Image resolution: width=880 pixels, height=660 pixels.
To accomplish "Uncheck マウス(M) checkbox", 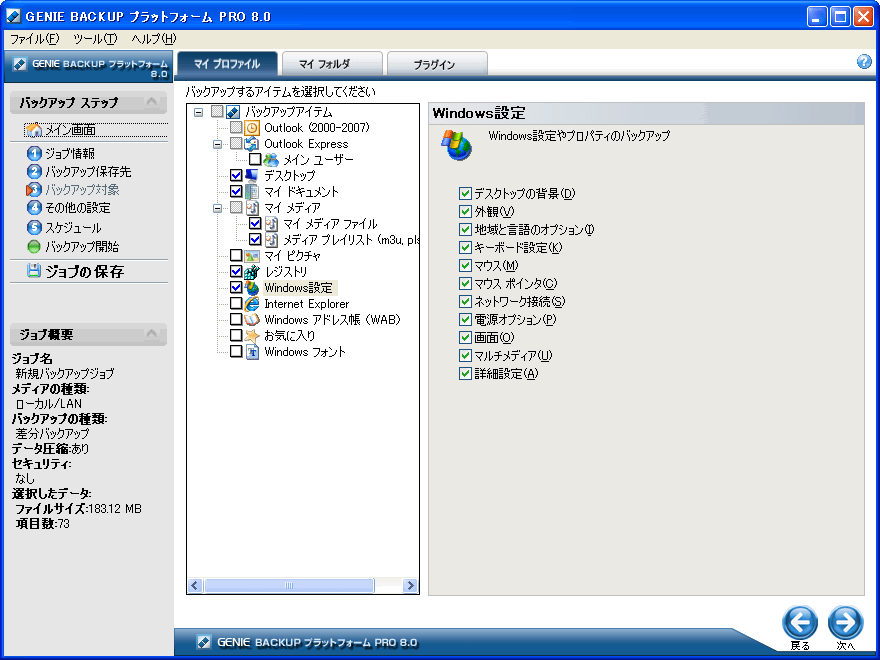I will [x=465, y=265].
